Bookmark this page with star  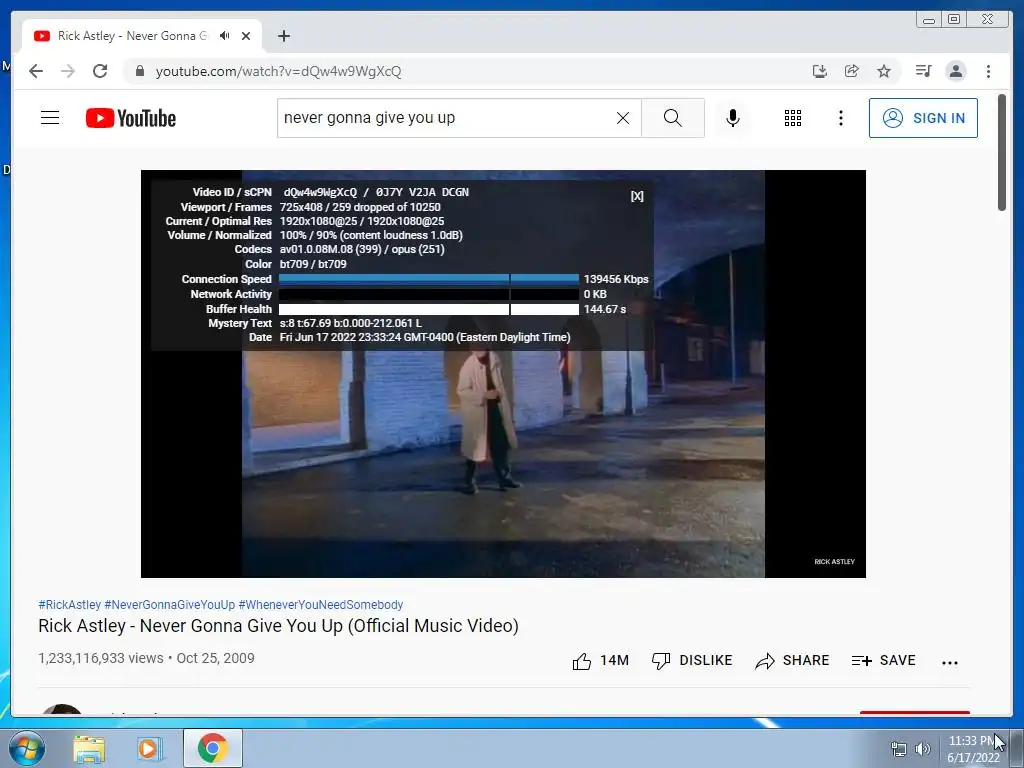(x=884, y=71)
